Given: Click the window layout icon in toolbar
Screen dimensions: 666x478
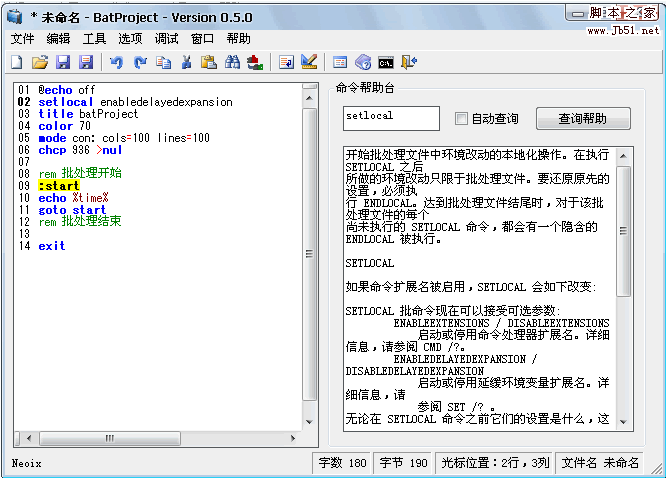Looking at the screenshot, I should (340, 62).
